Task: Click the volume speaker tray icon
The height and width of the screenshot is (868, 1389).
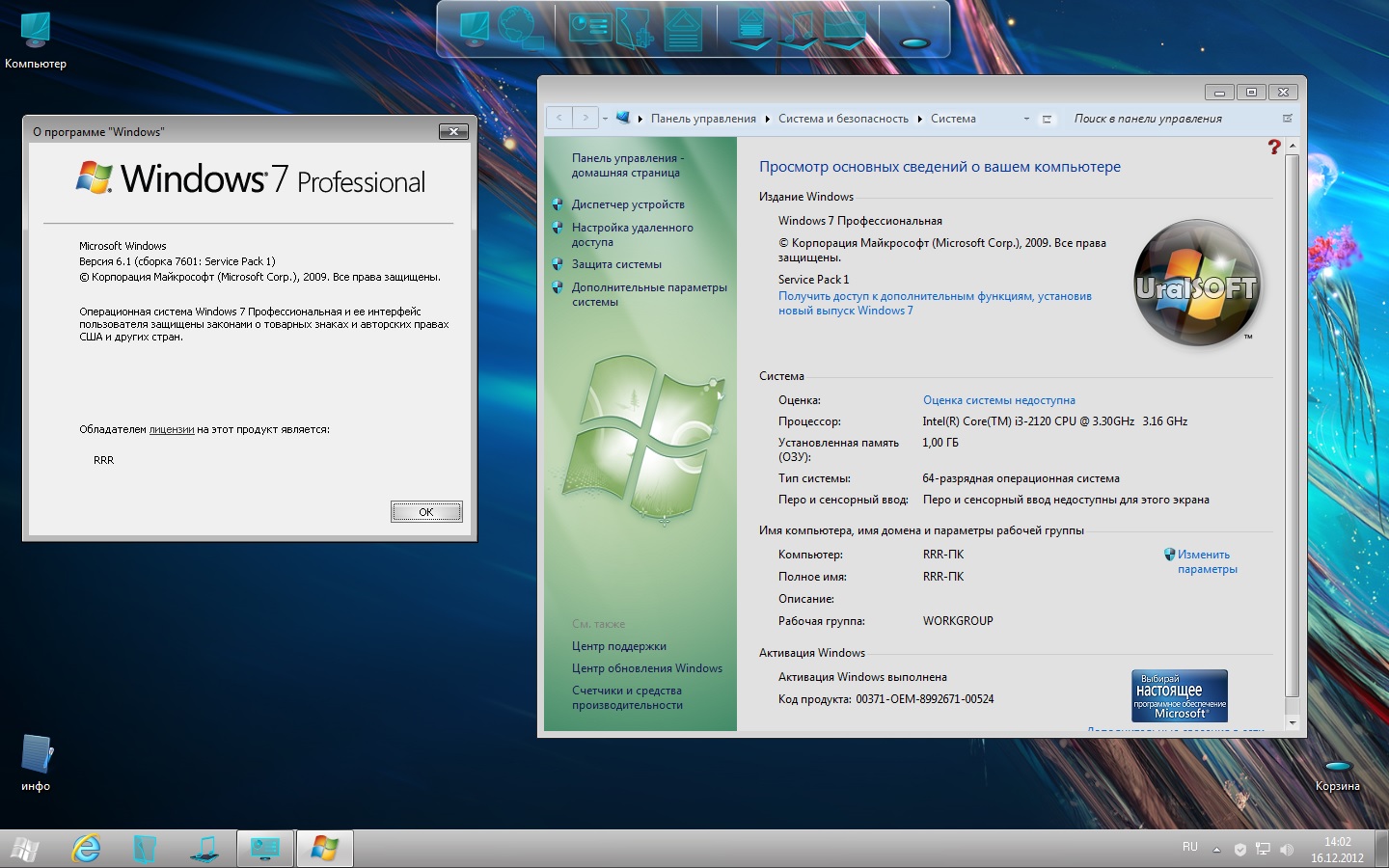Action: point(1286,850)
